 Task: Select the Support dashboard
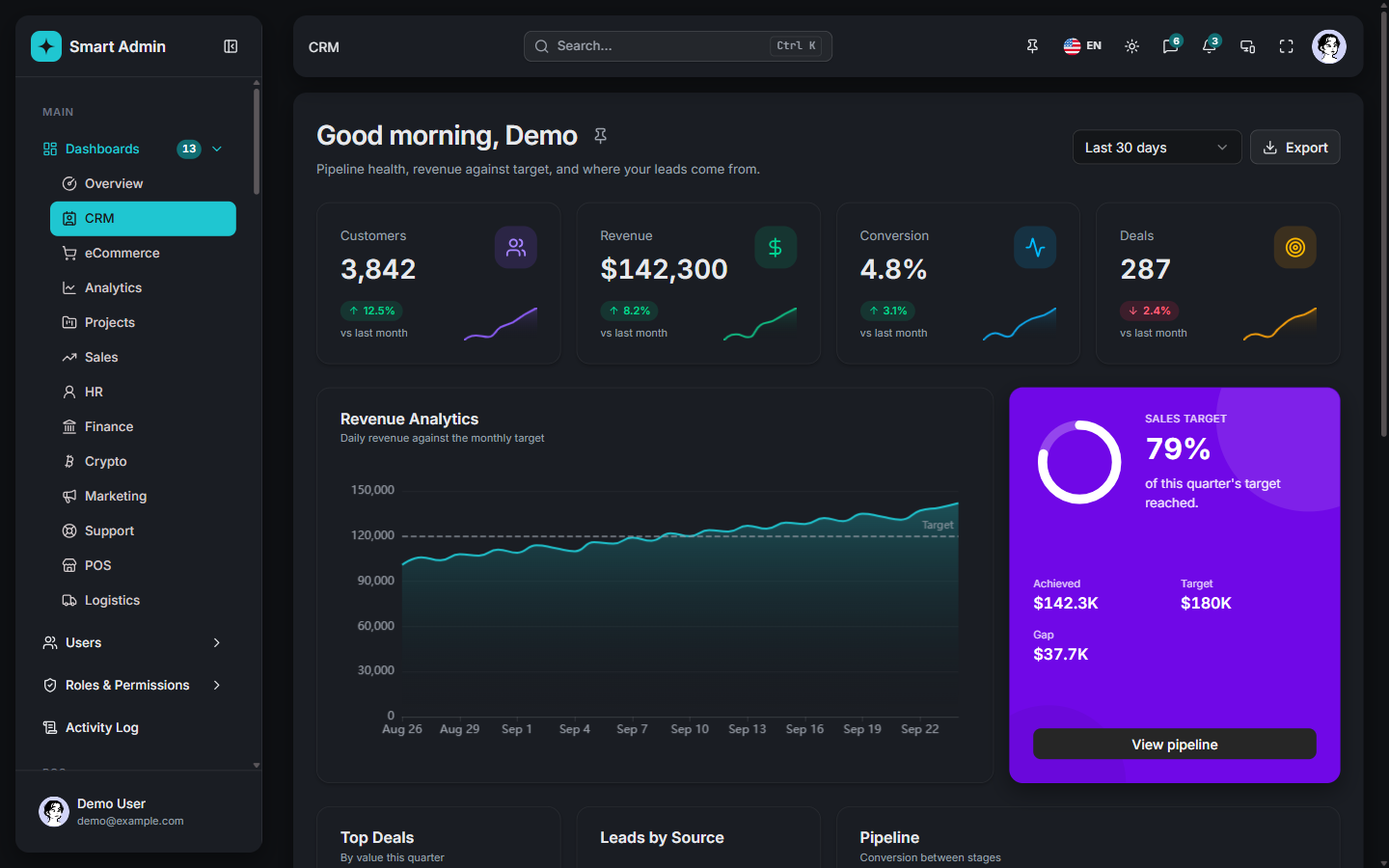(x=143, y=530)
